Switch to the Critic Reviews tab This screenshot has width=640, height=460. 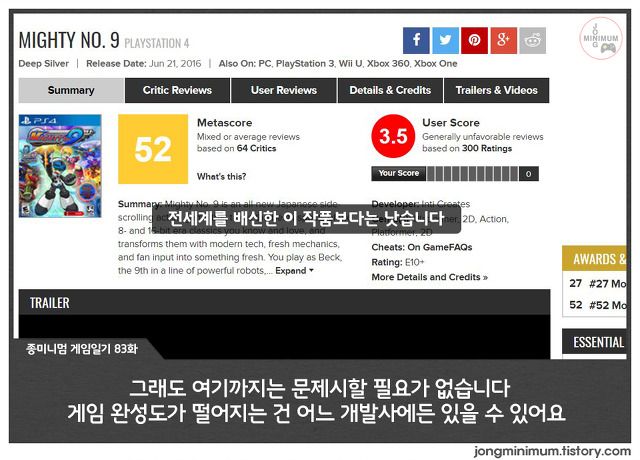177,90
